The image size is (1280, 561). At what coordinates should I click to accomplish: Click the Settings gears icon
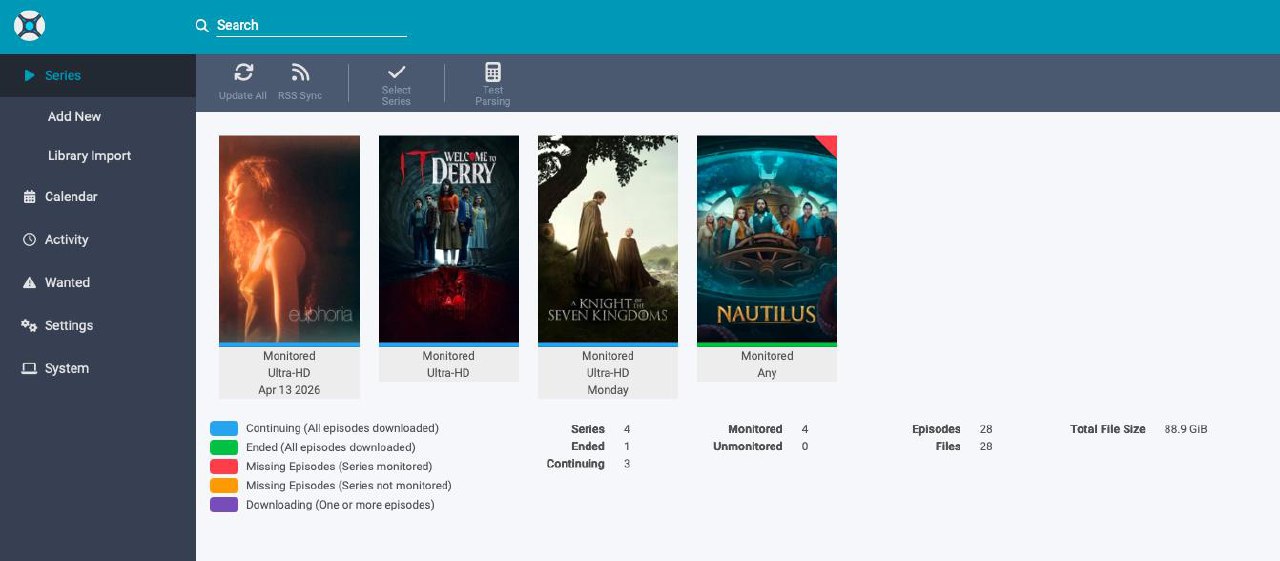coord(29,326)
